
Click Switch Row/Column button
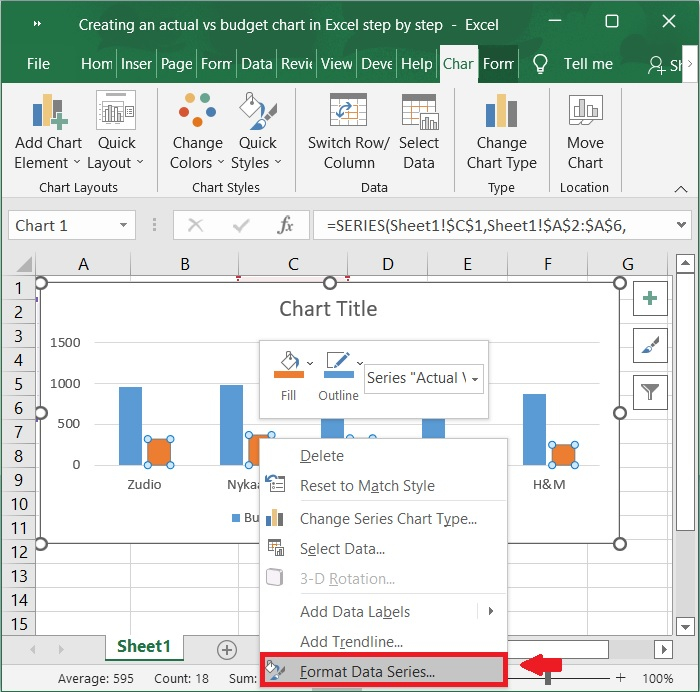(349, 131)
